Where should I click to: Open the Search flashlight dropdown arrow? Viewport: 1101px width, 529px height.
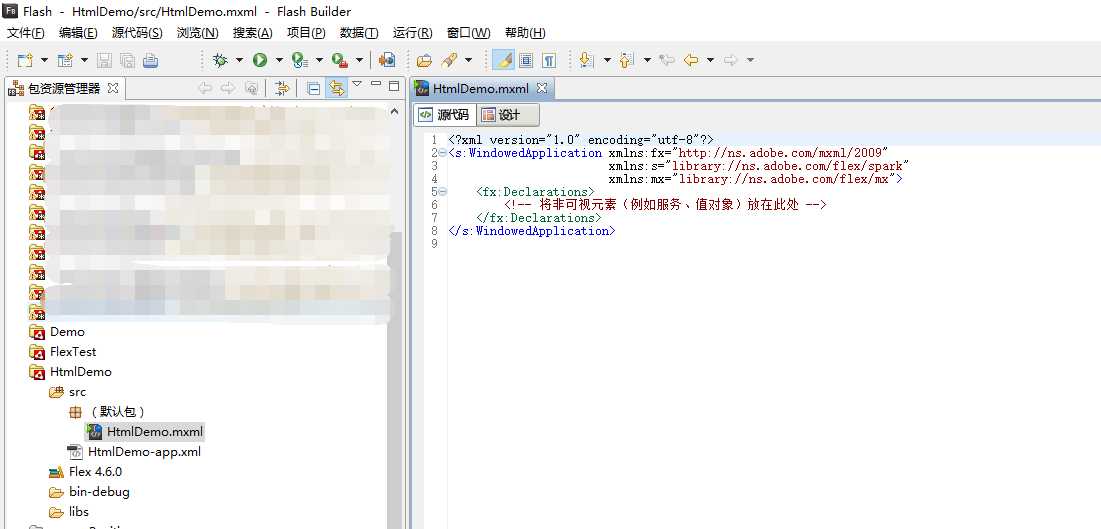(x=468, y=60)
